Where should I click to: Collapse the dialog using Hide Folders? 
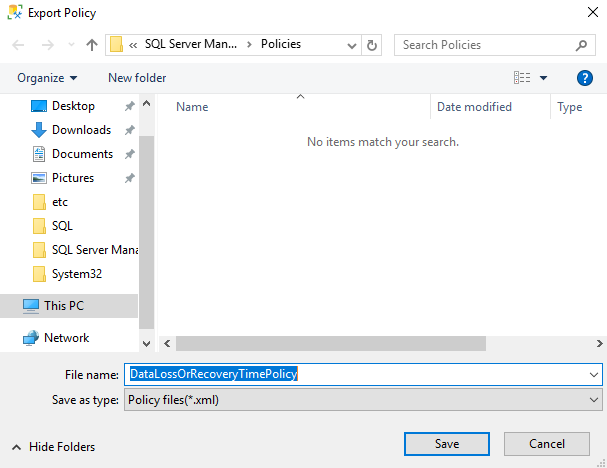pos(54,447)
